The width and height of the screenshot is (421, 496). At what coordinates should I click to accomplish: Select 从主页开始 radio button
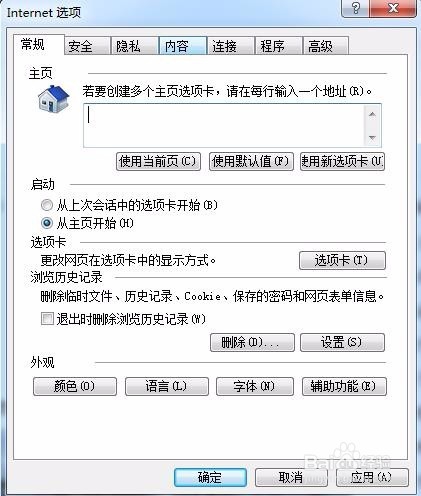click(47, 223)
